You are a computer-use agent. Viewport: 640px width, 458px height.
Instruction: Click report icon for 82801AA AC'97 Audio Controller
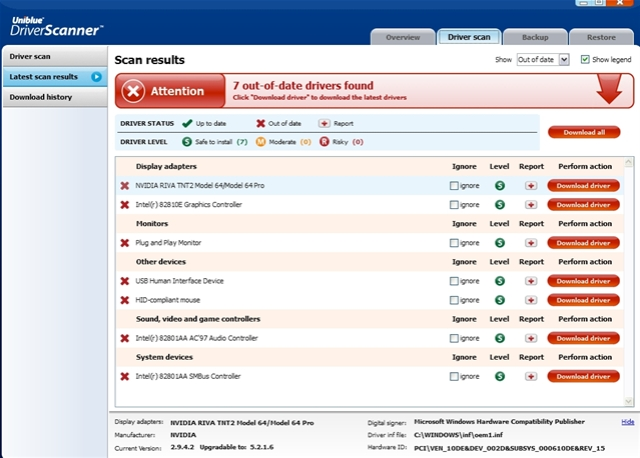click(x=531, y=338)
